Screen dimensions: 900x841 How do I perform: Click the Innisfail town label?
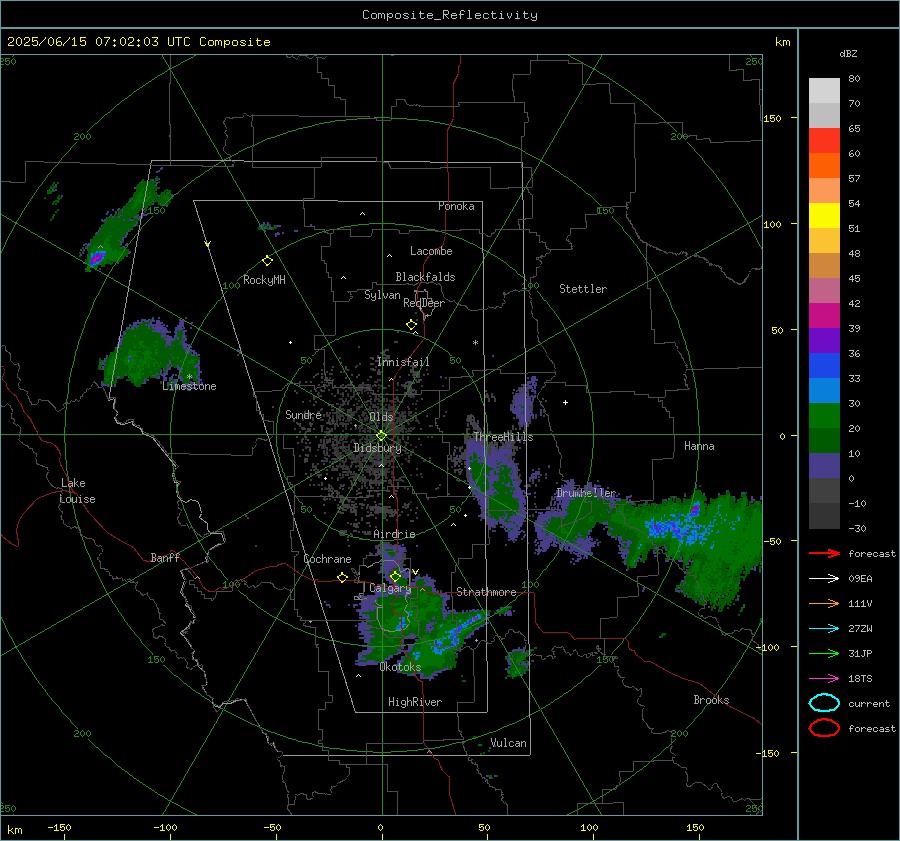(403, 362)
